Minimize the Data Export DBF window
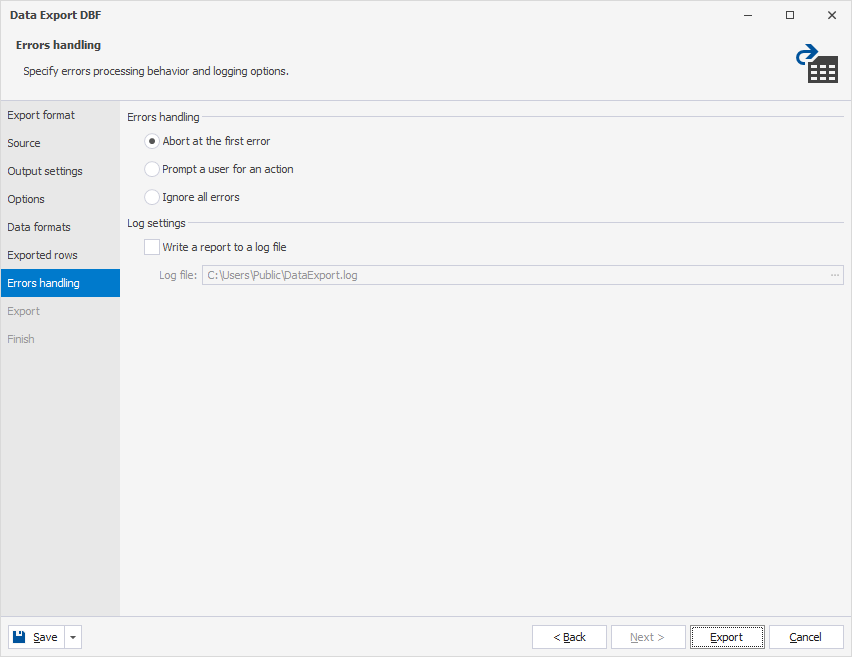The image size is (852, 657). click(748, 15)
